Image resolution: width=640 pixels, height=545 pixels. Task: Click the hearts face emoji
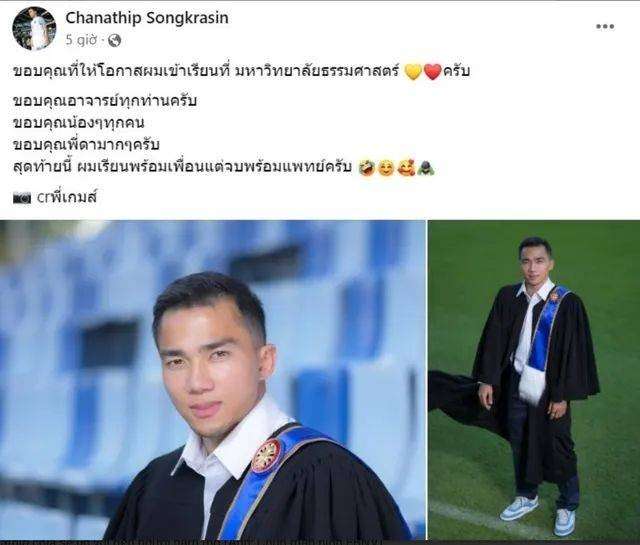406,168
